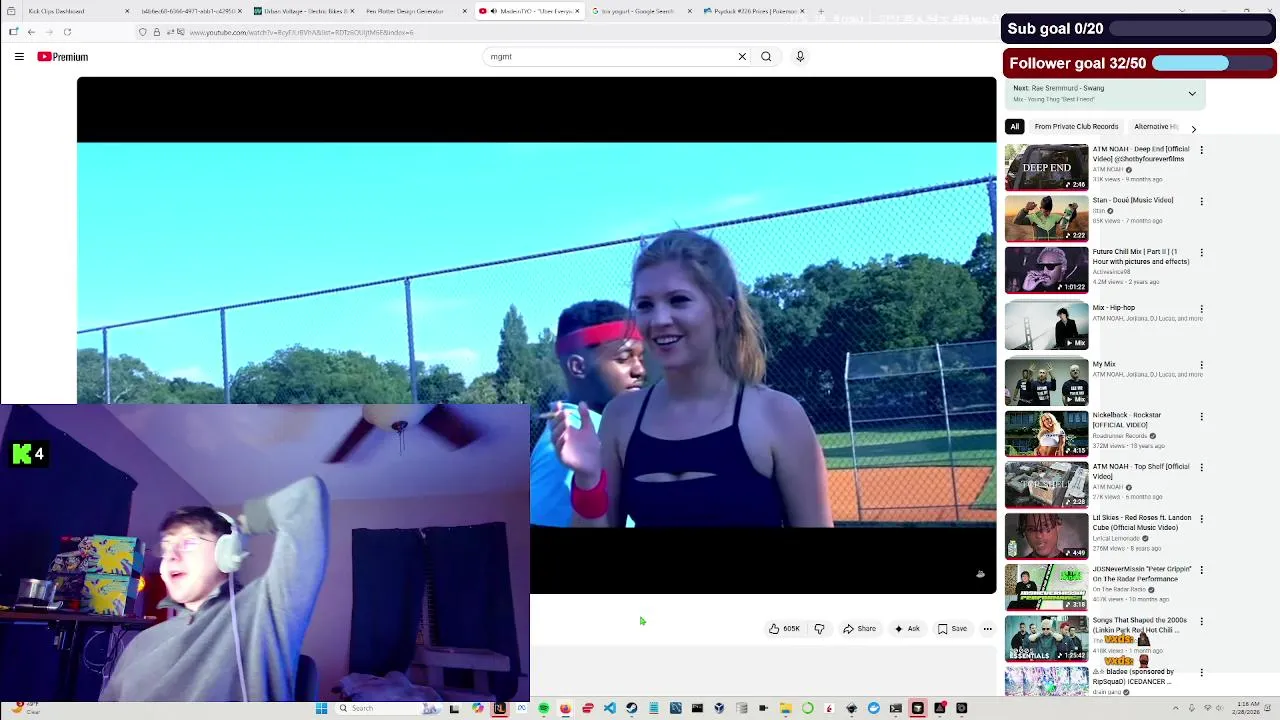This screenshot has width=1280, height=720.
Task: Open Firefox from the taskbar
Action: pyautogui.click(x=565, y=708)
